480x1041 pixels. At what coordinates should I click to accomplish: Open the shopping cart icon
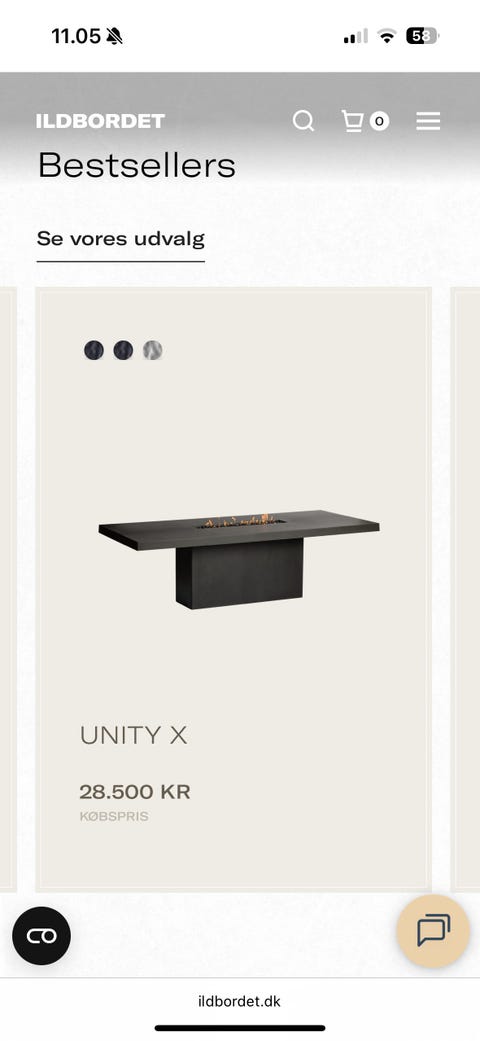click(x=352, y=121)
